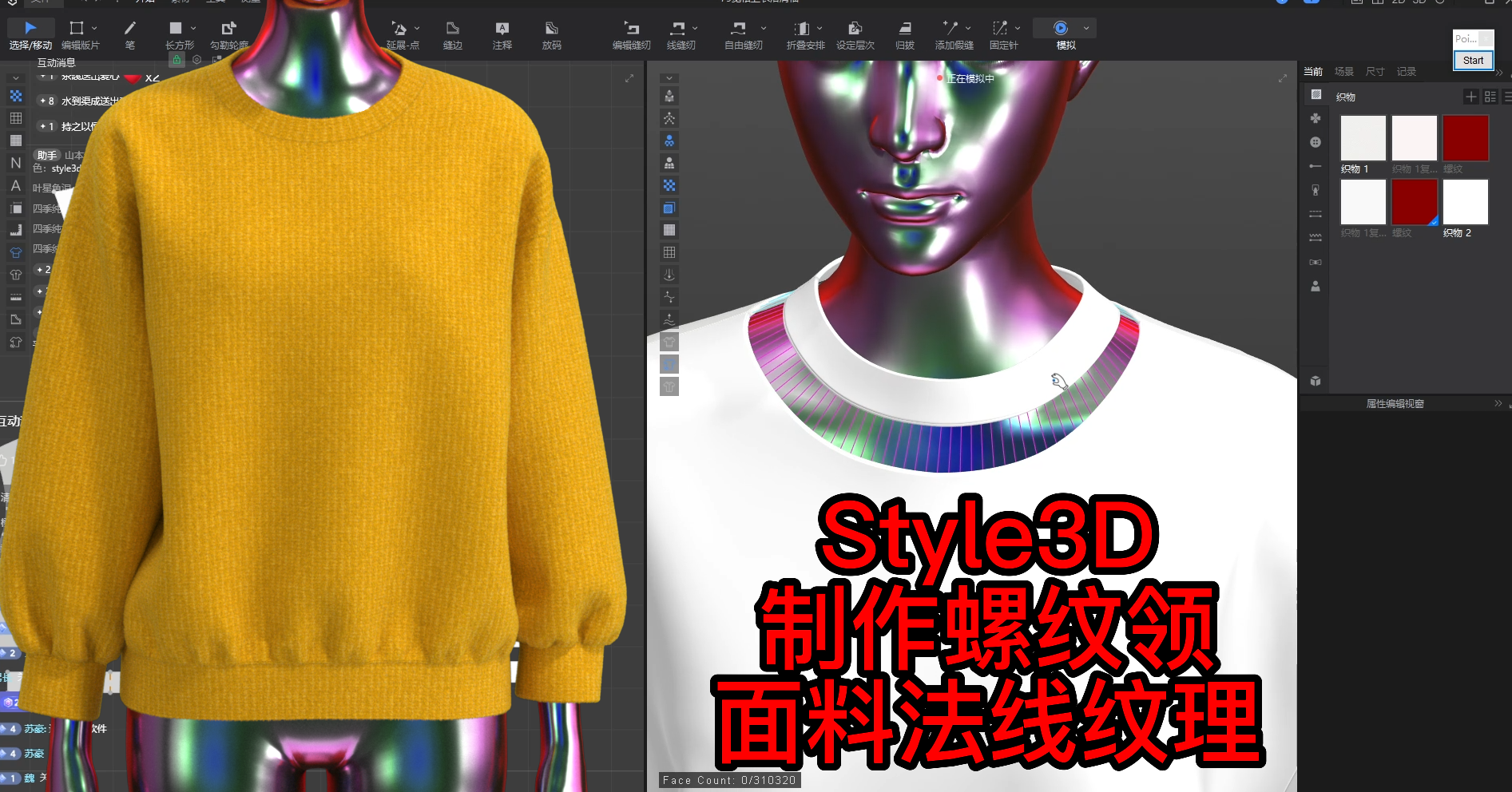Screen dimensions: 1512x792
Task: Select the 选择/移动 (Select/Move) tool
Action: pos(30,35)
